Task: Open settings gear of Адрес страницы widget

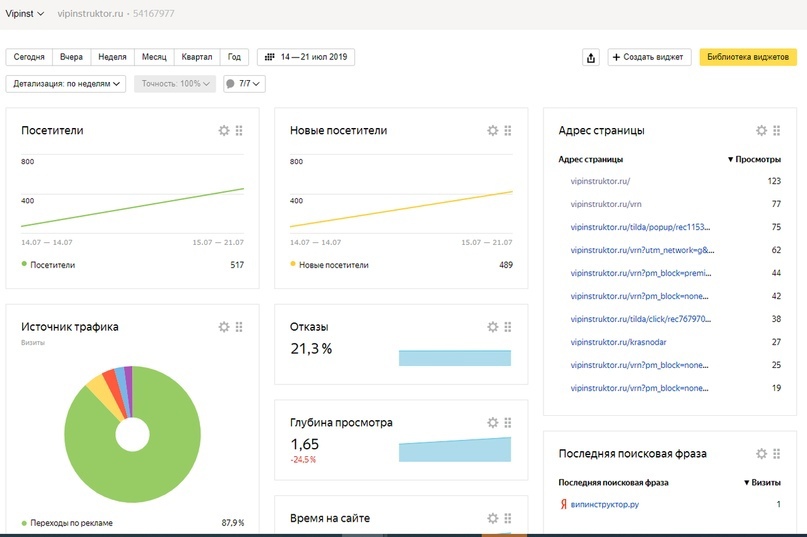Action: pyautogui.click(x=761, y=130)
